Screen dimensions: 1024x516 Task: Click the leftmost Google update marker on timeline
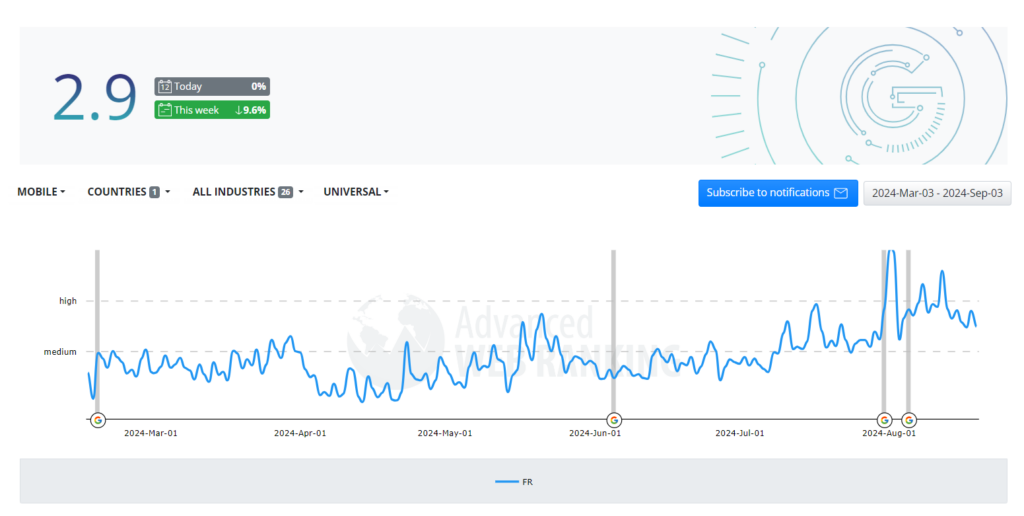[x=98, y=420]
